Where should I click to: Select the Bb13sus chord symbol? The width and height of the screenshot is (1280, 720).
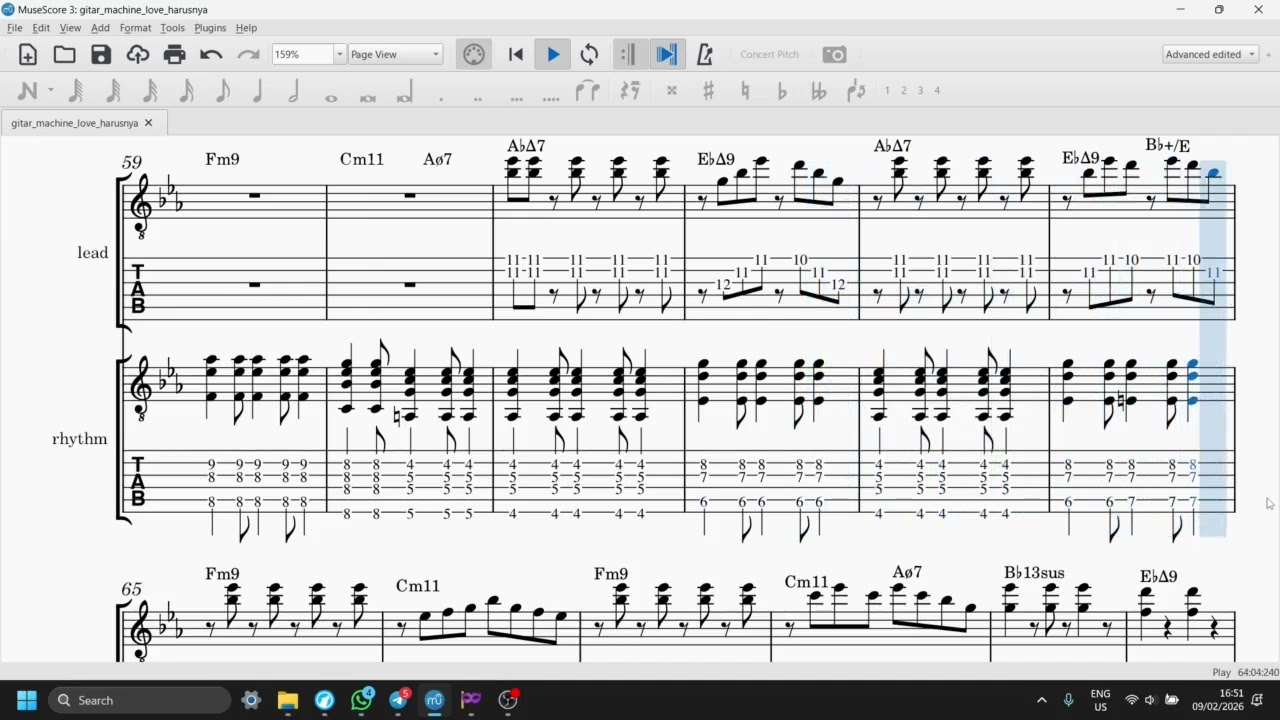click(x=1034, y=573)
